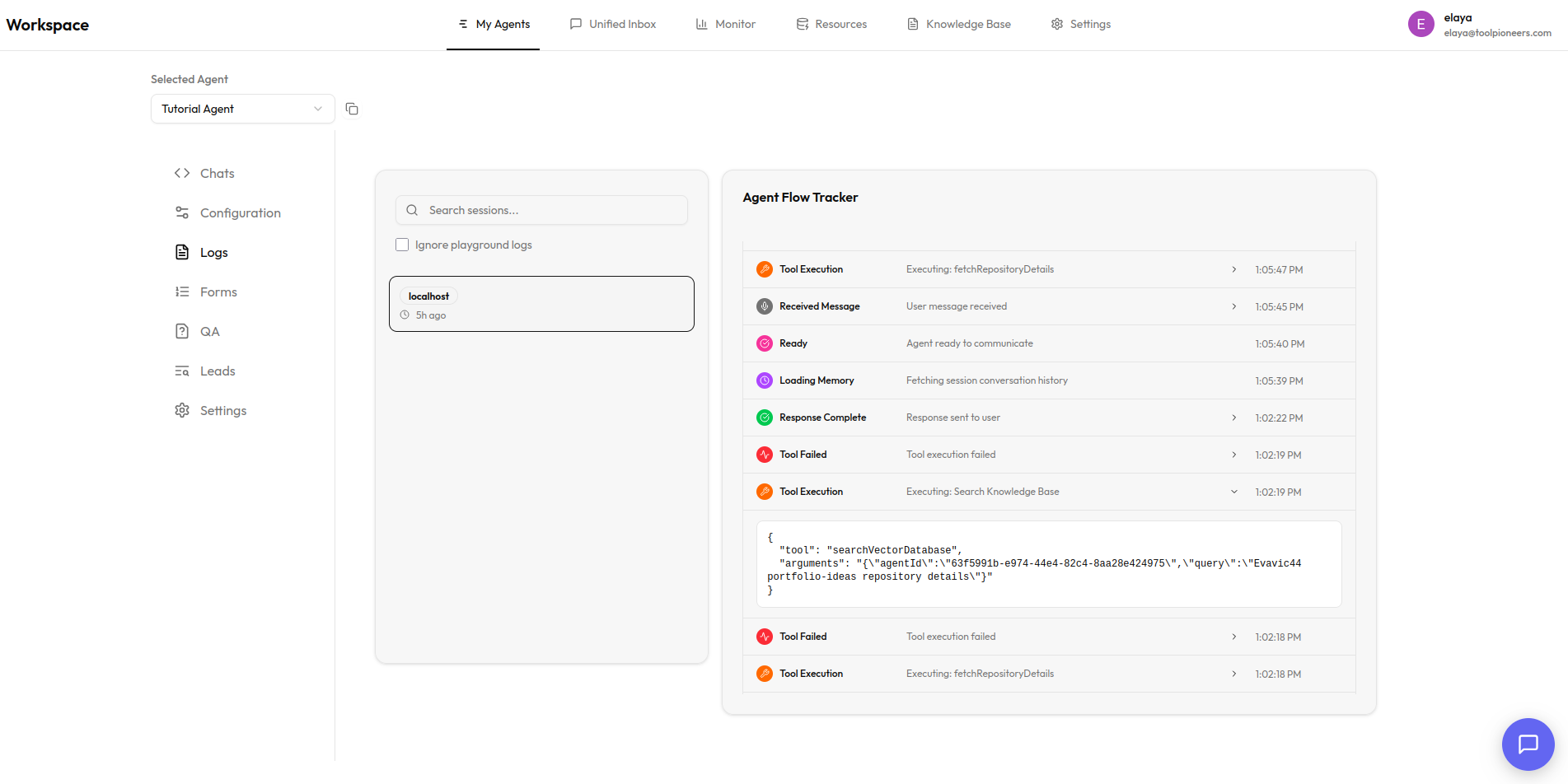Go to Forms in the sidebar

point(218,292)
